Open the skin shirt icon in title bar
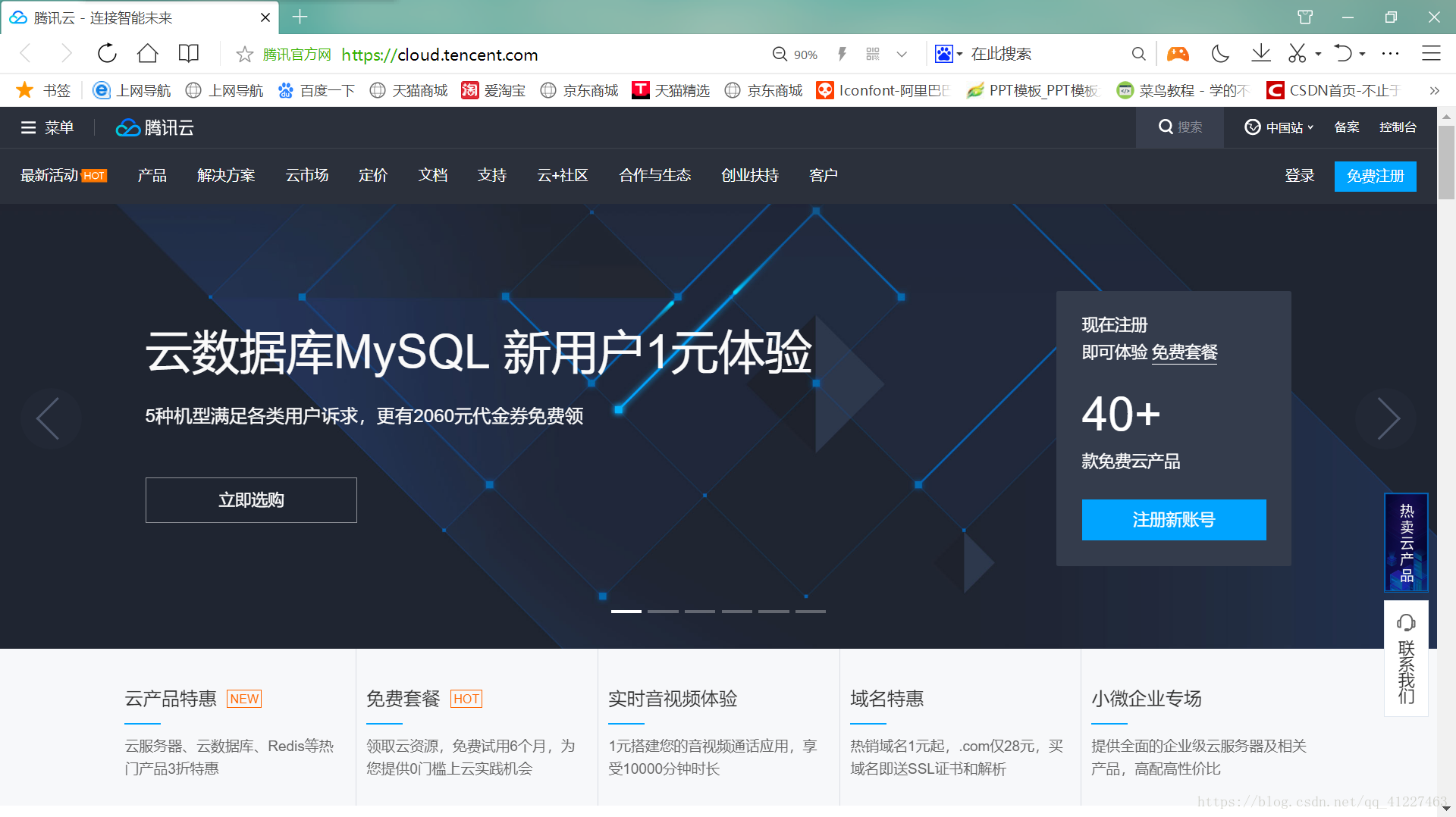The width and height of the screenshot is (1456, 817). tap(1305, 17)
